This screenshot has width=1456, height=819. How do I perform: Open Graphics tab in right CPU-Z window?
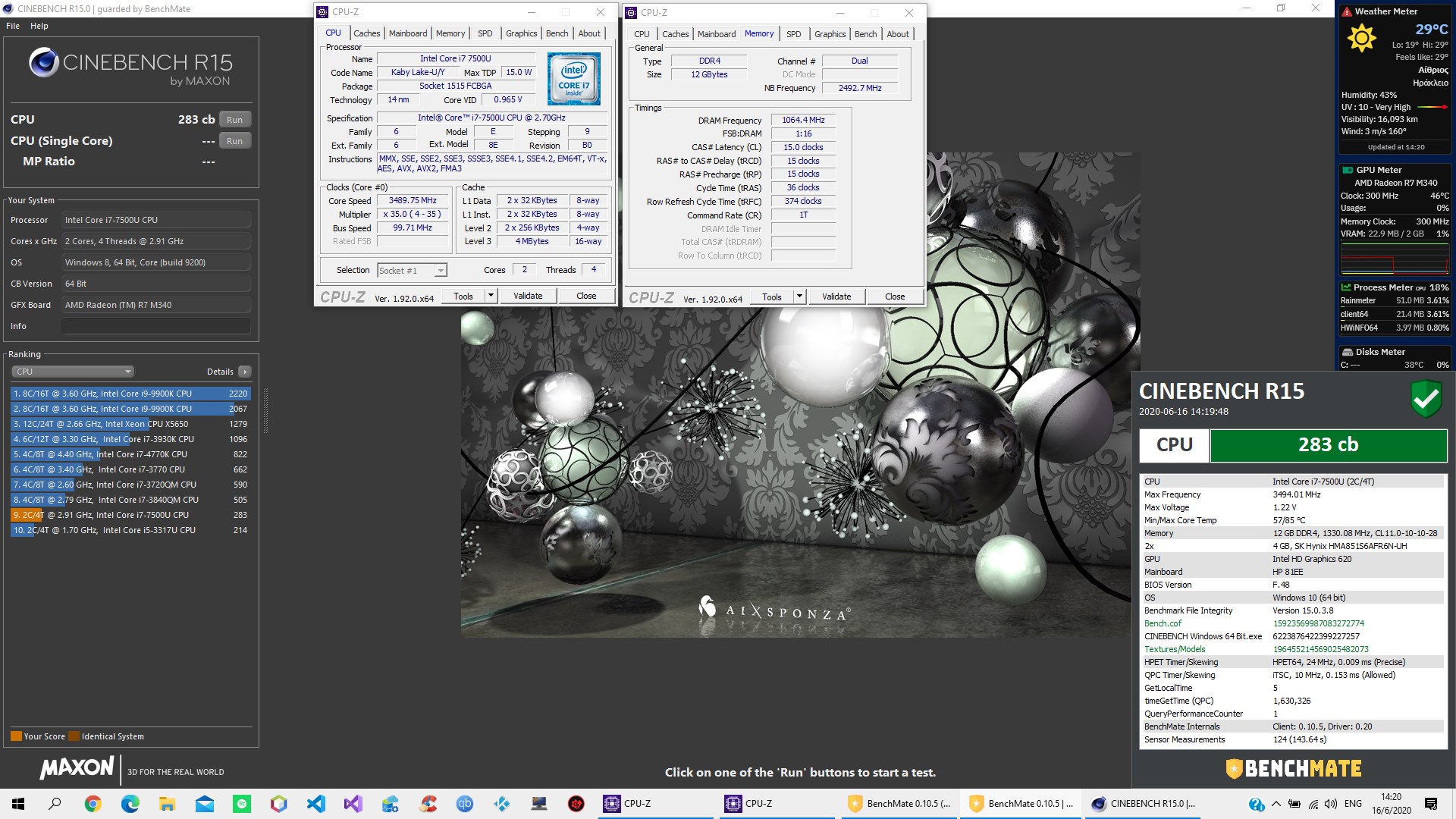[830, 34]
